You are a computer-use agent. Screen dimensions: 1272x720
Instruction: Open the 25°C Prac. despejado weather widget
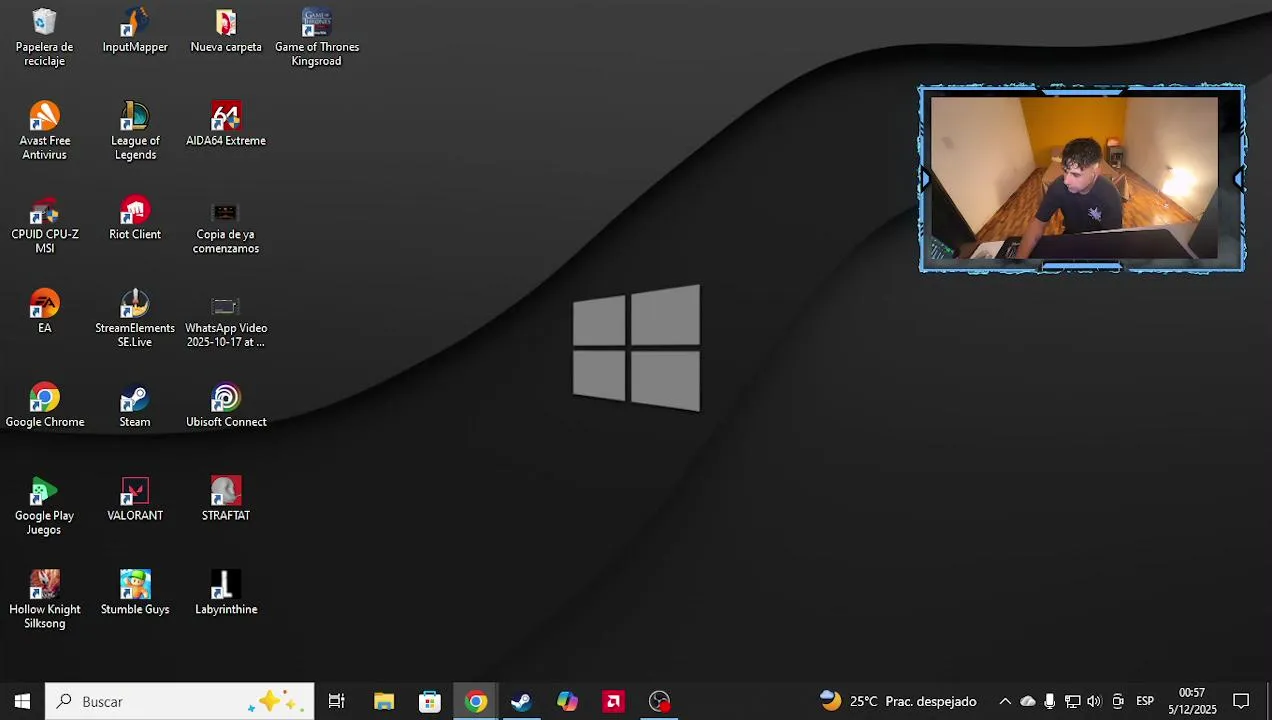(898, 701)
